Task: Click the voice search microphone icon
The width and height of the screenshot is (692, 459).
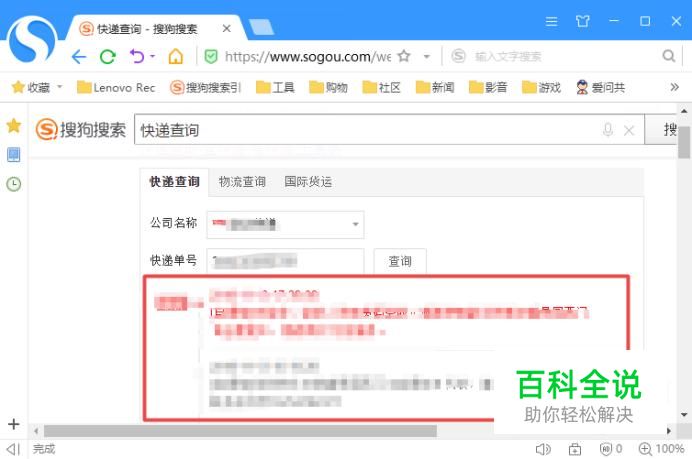Action: click(x=607, y=130)
